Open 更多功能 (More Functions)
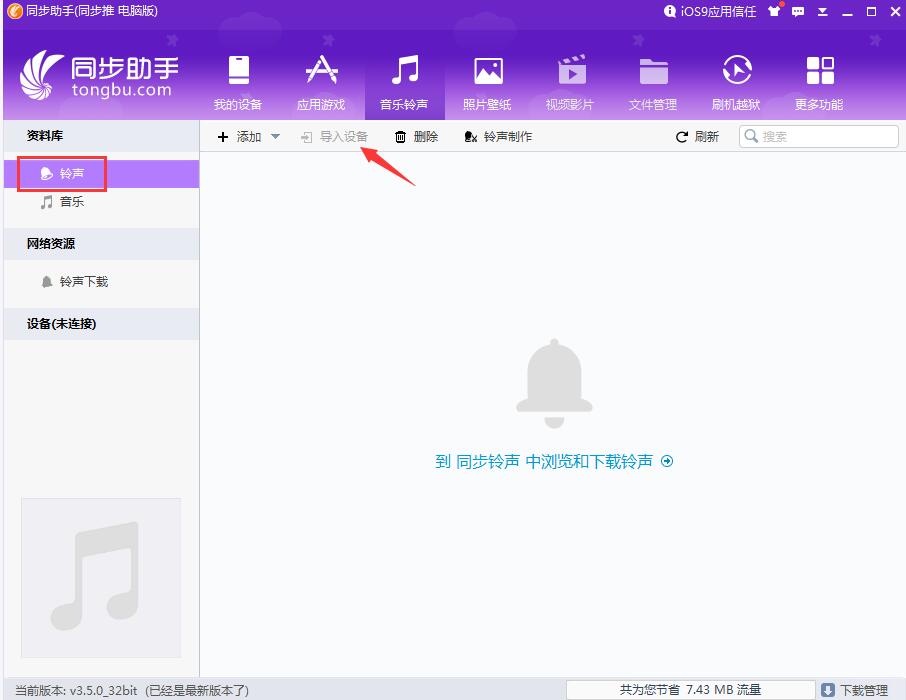 [819, 80]
